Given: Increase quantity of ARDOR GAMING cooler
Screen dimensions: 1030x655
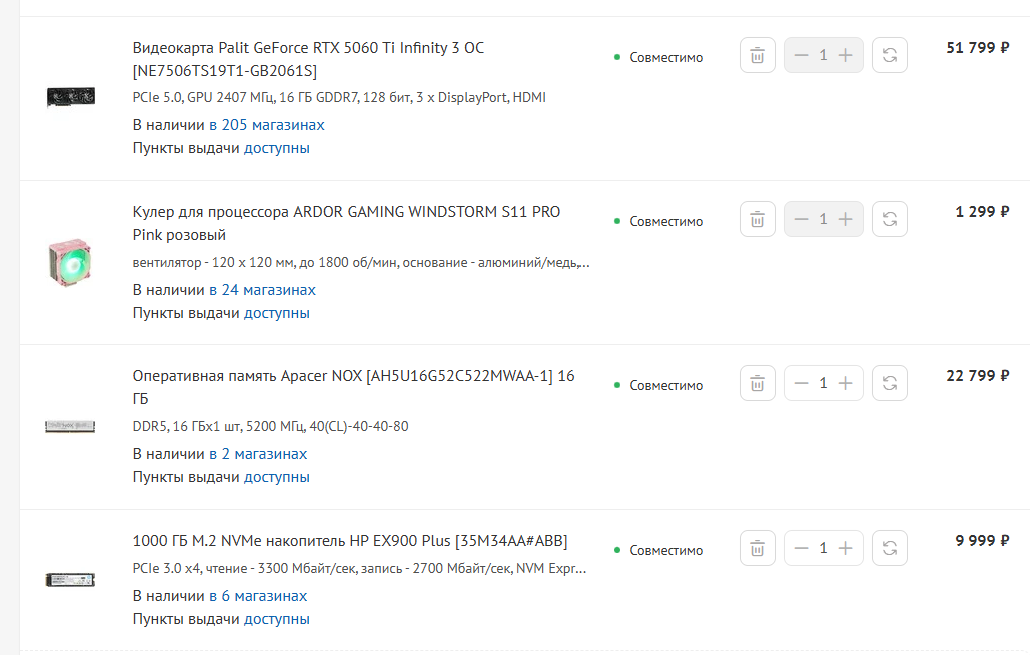Looking at the screenshot, I should click(x=846, y=219).
